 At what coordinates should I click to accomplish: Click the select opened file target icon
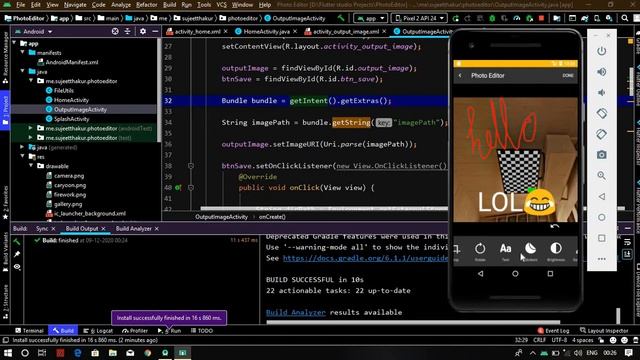[115, 31]
